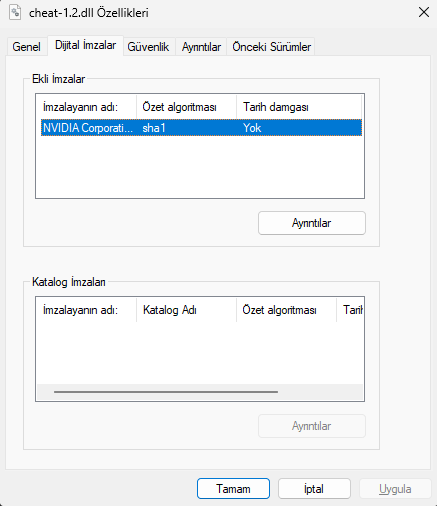Click the cheat-1.2.dll file icon in title bar
Screen dimensions: 437x506
point(15,13)
